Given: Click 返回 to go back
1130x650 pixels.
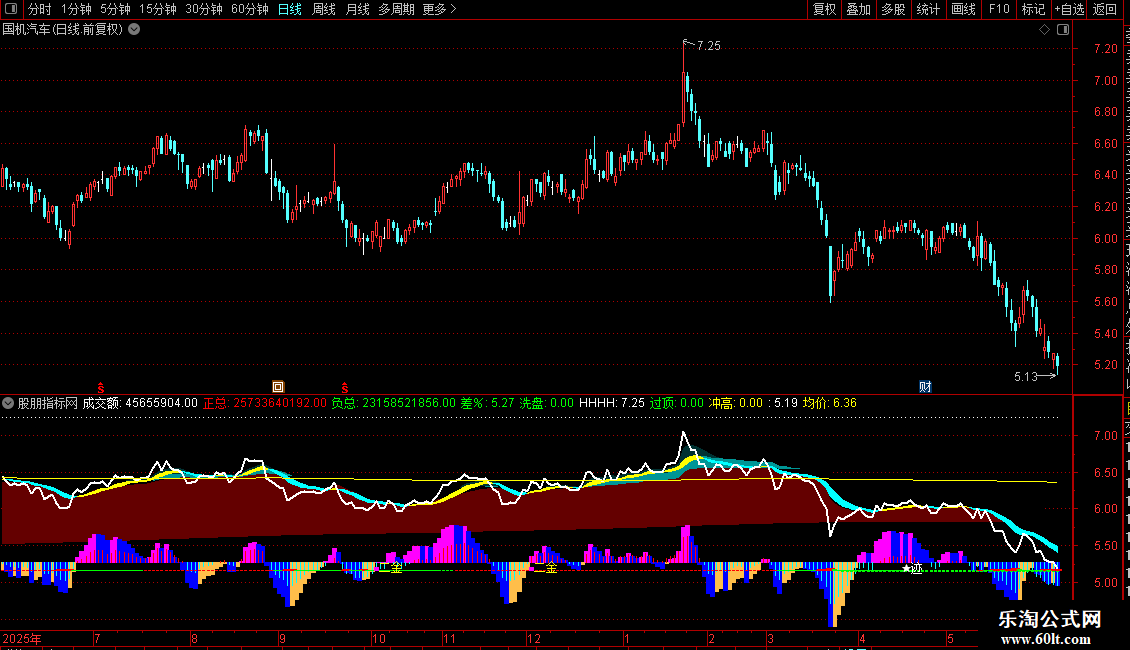Looking at the screenshot, I should (x=1105, y=9).
